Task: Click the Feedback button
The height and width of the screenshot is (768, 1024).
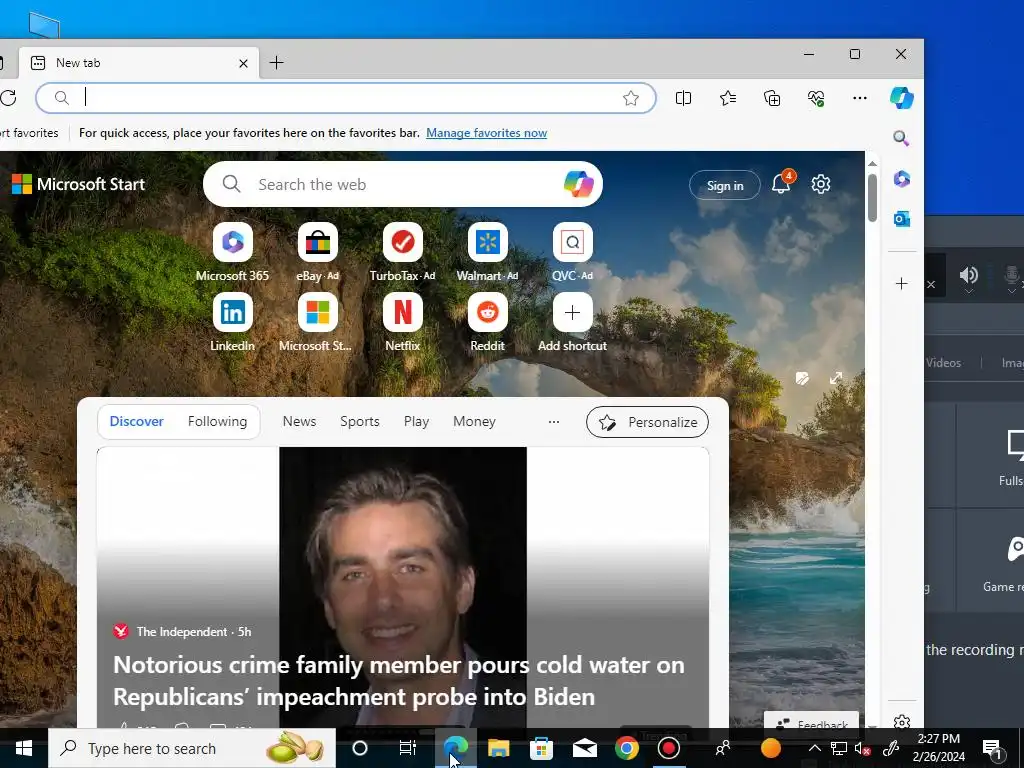Action: coord(811,722)
